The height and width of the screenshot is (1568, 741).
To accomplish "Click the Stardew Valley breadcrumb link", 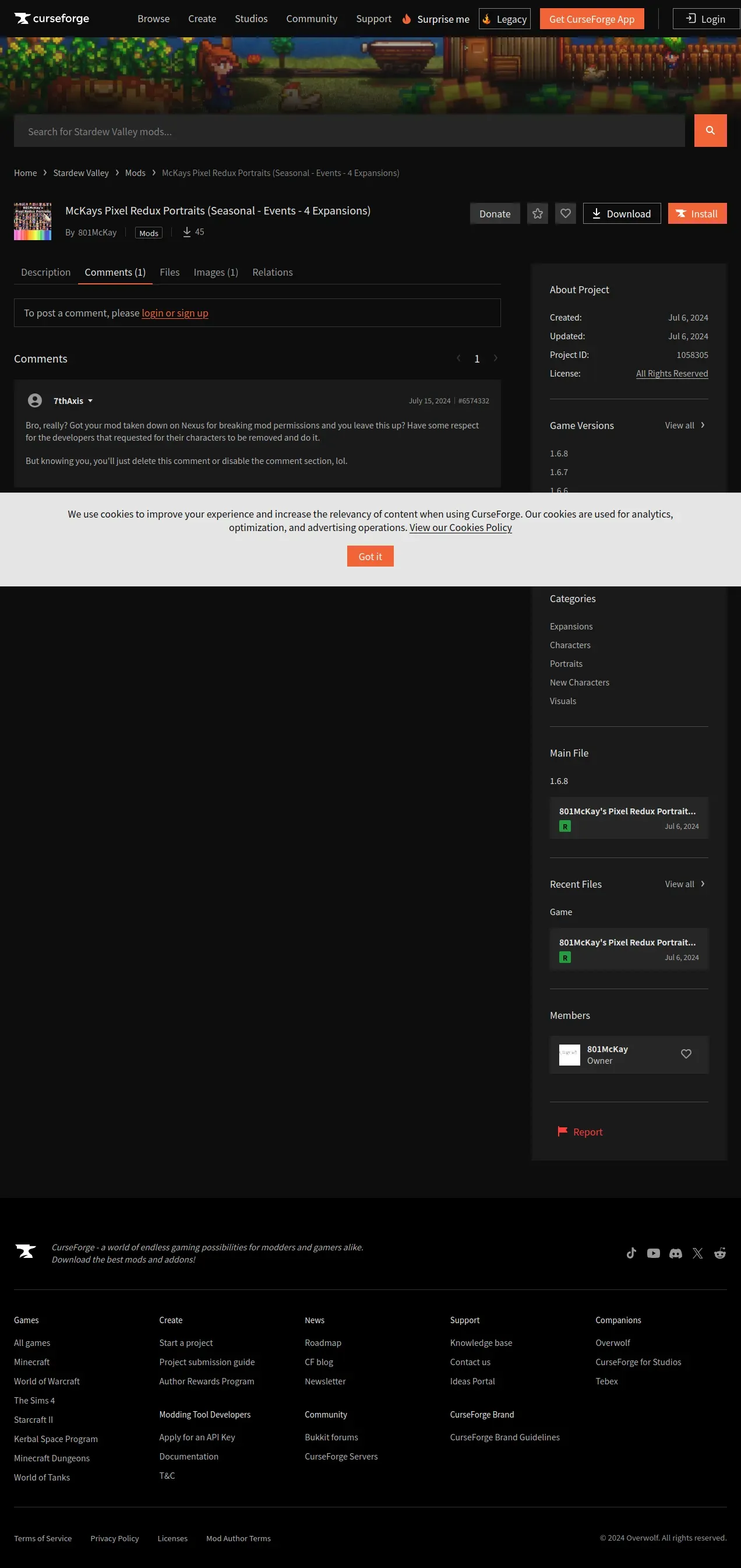I will 81,173.
